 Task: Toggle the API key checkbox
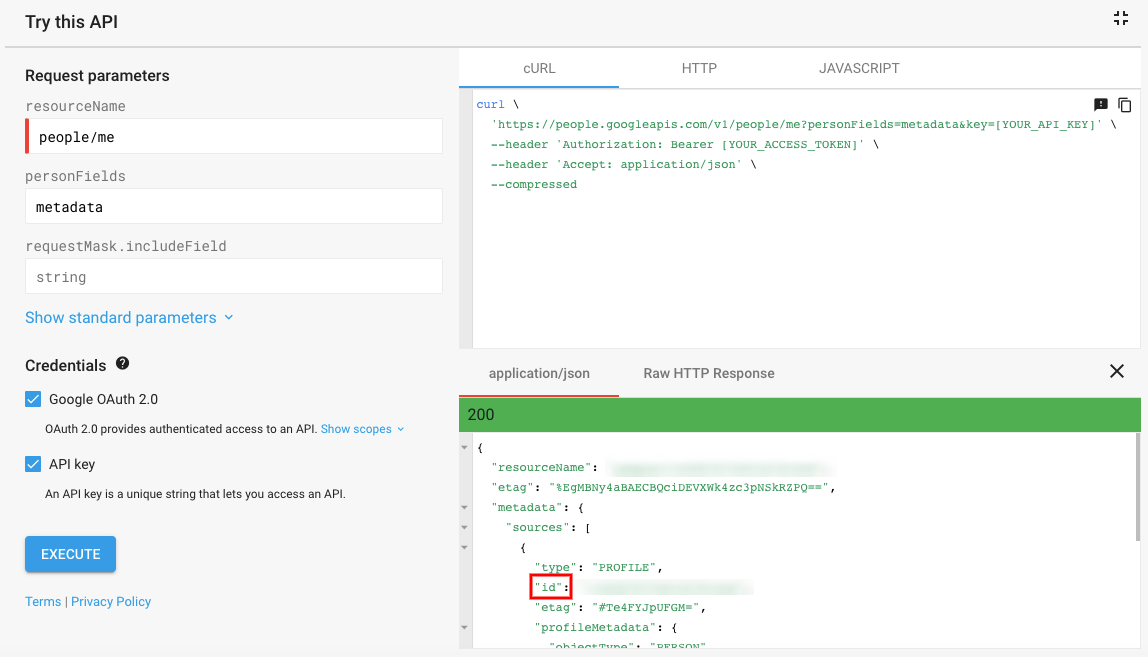coord(33,464)
